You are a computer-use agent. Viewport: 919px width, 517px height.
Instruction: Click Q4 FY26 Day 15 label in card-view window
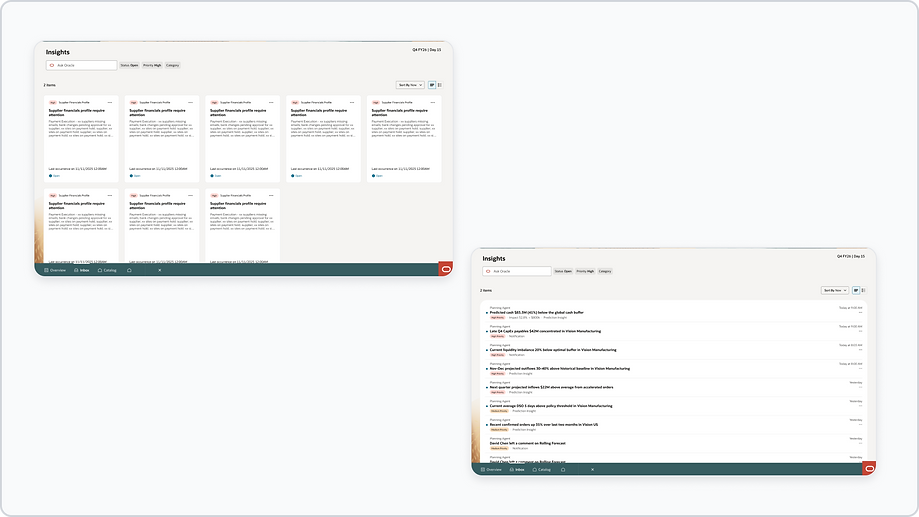pos(427,50)
